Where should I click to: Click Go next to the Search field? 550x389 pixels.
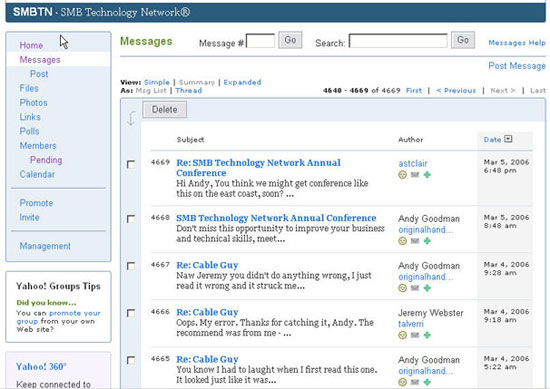(x=463, y=40)
